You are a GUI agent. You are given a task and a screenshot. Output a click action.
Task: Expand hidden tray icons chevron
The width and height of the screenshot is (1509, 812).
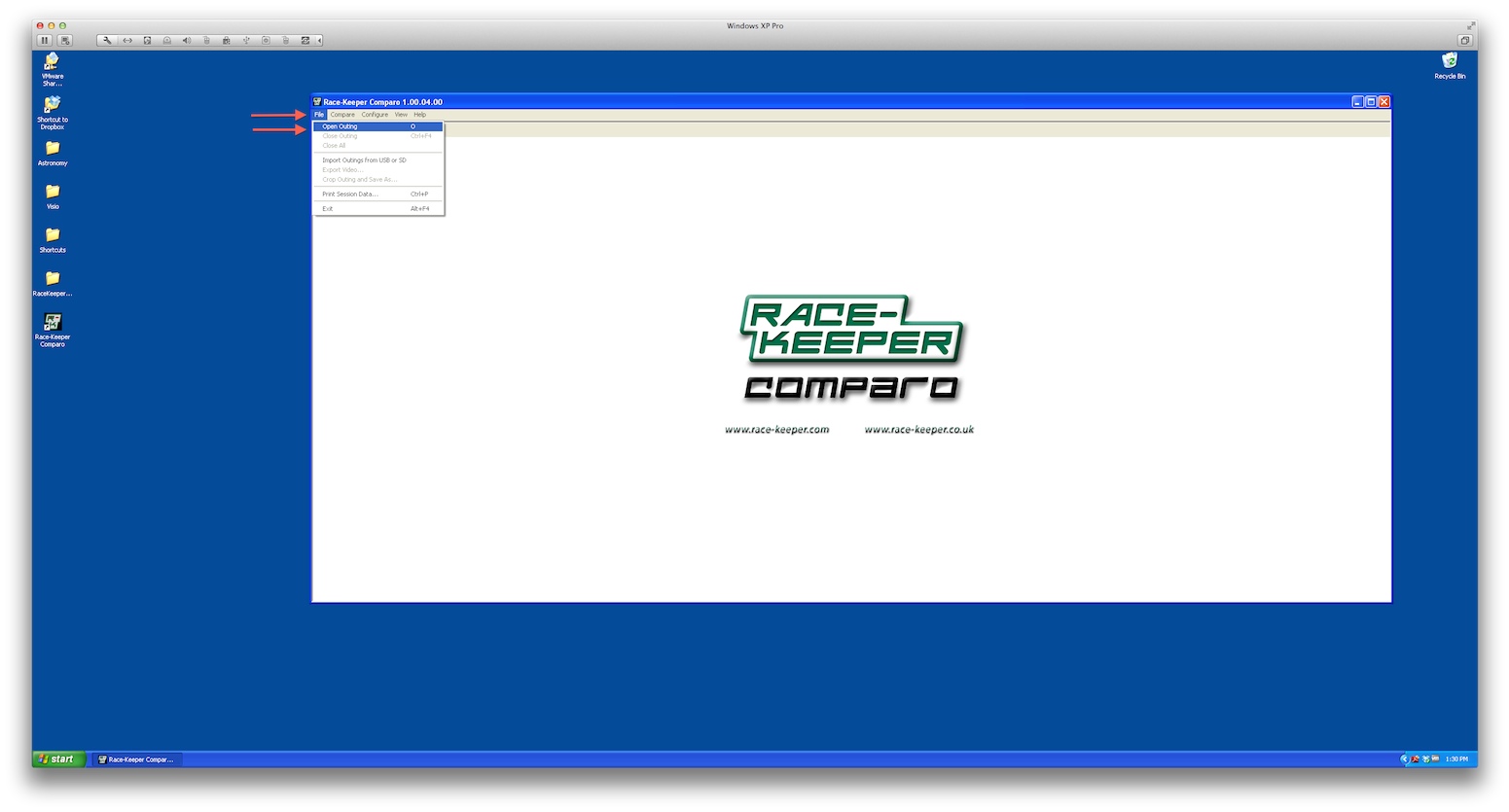coord(1405,759)
